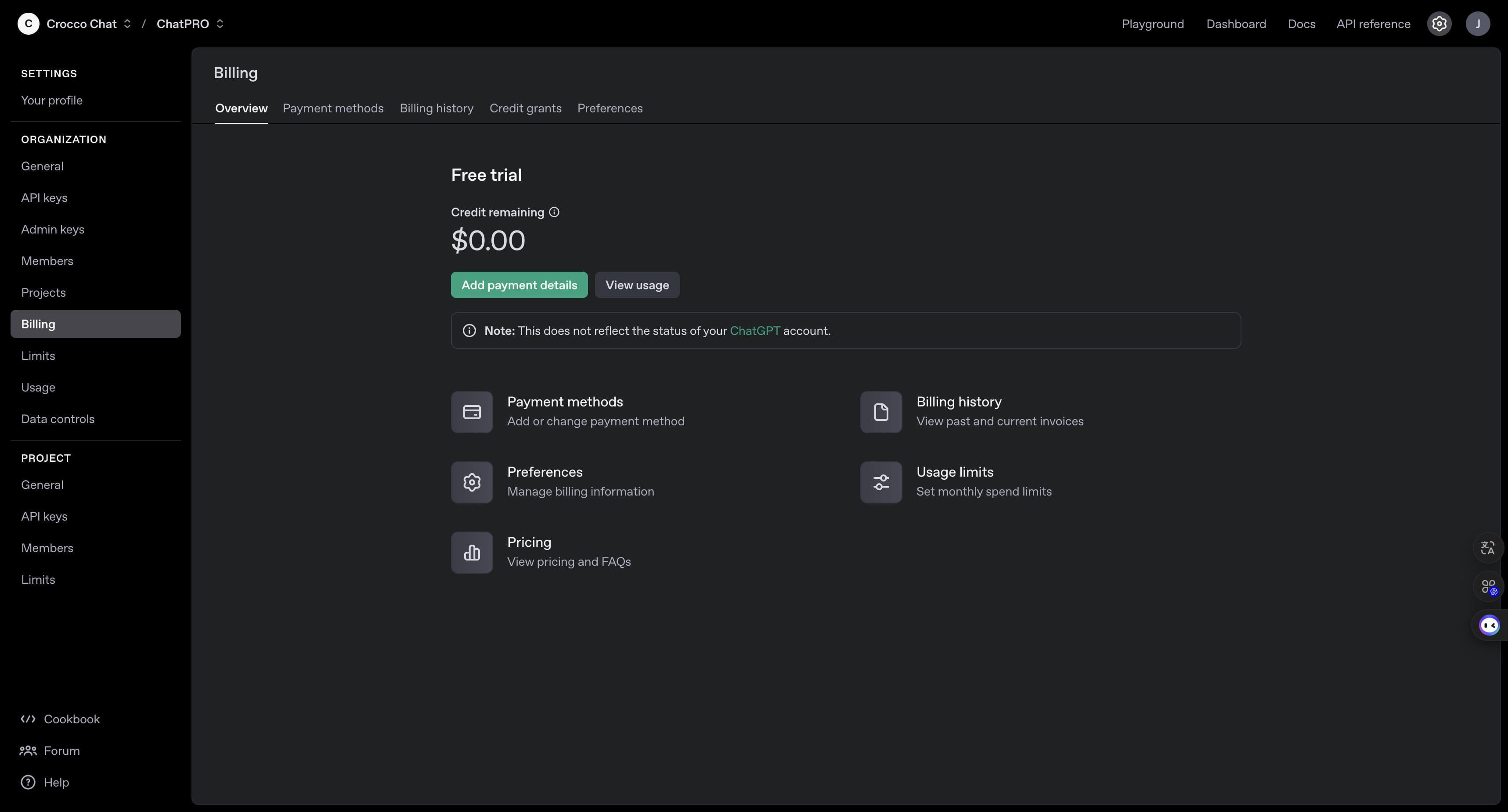Open Organization Limits page
Viewport: 1508px width, 812px height.
point(95,356)
